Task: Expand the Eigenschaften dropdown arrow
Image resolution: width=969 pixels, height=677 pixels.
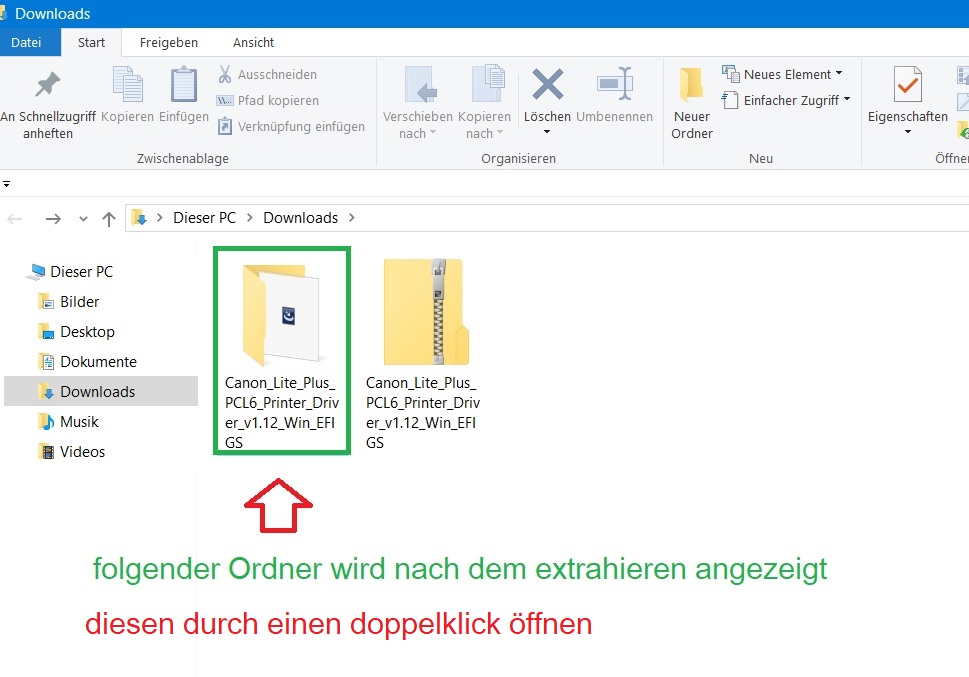Action: [908, 132]
